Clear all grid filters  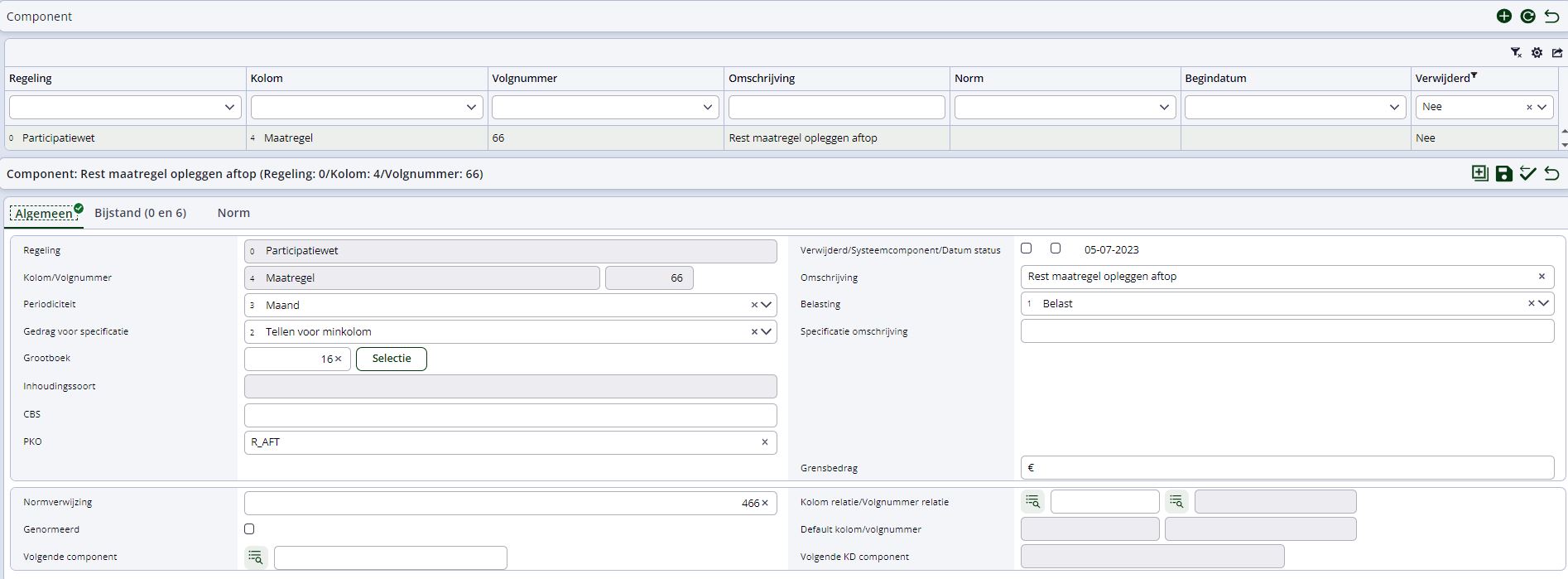click(1516, 52)
